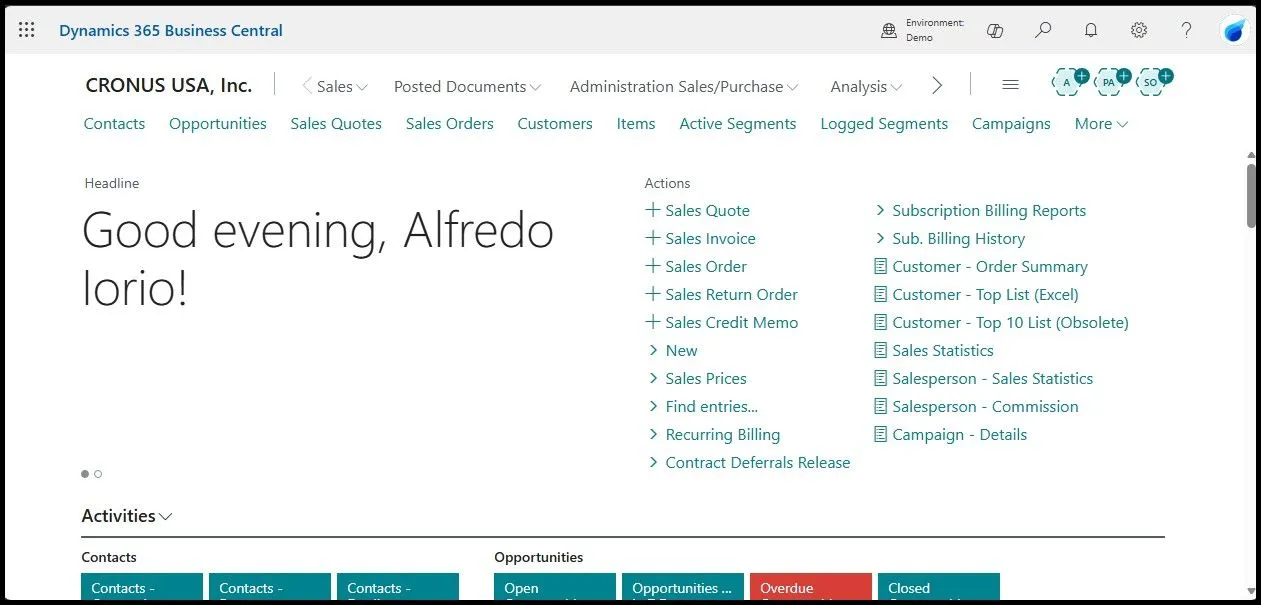Click the page vertical scrollbar thumb
The width and height of the screenshot is (1261, 605).
[1251, 195]
